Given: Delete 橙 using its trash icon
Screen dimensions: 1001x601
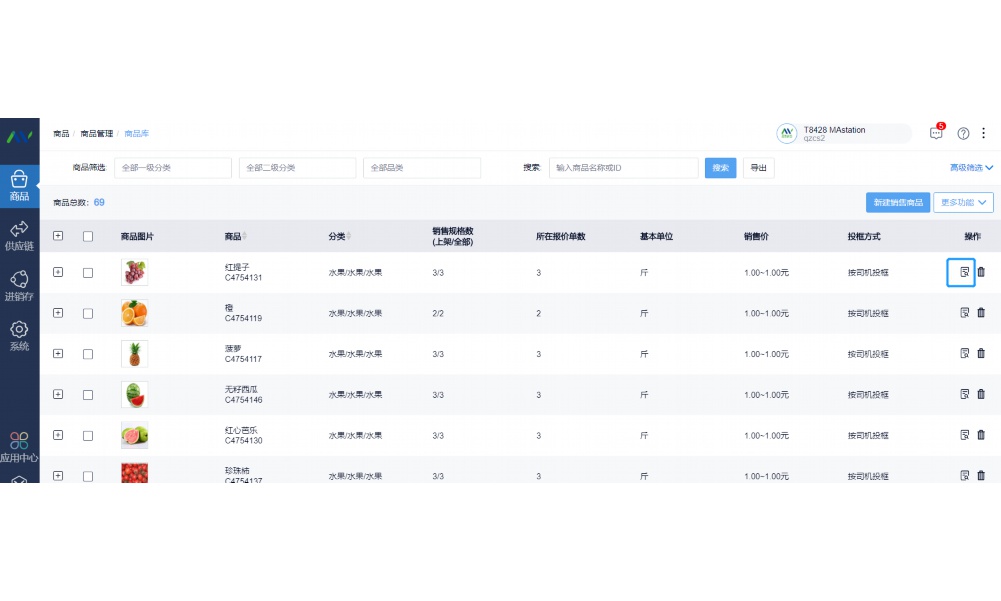Looking at the screenshot, I should pyautogui.click(x=982, y=312).
